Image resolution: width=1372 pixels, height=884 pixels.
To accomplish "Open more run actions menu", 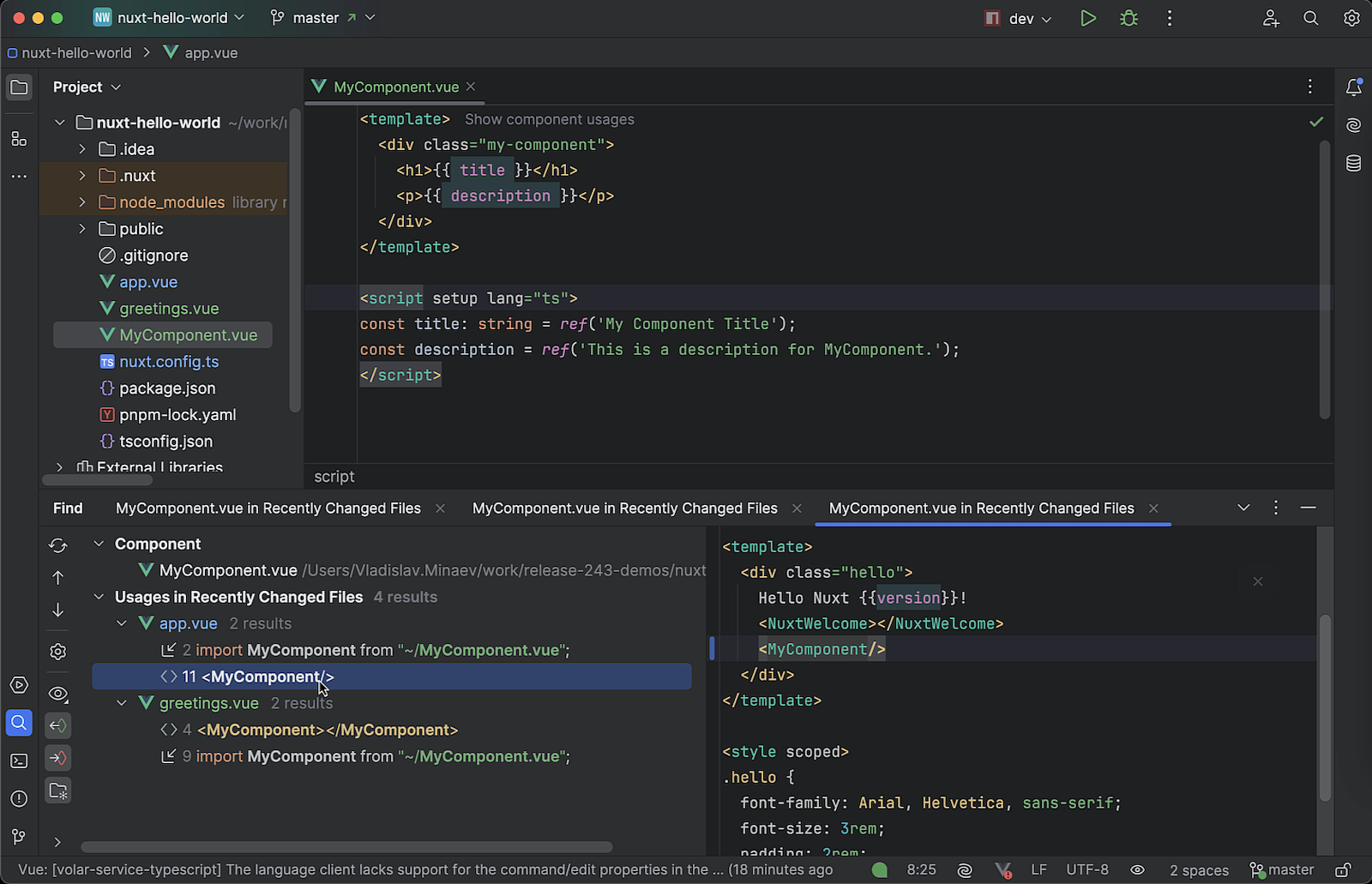I will pyautogui.click(x=1170, y=18).
